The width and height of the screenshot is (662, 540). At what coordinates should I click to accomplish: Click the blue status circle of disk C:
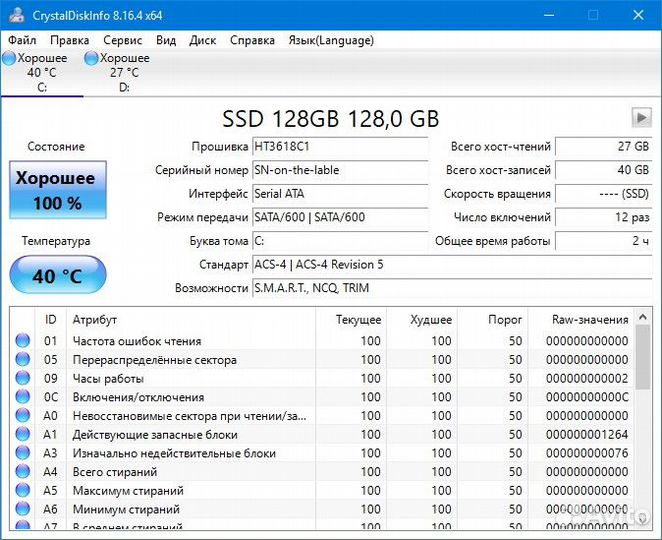click(9, 58)
